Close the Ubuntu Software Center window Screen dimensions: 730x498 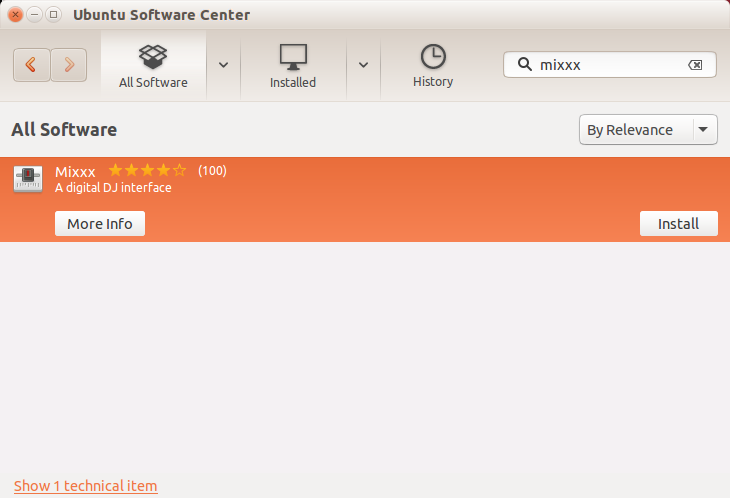(x=15, y=14)
